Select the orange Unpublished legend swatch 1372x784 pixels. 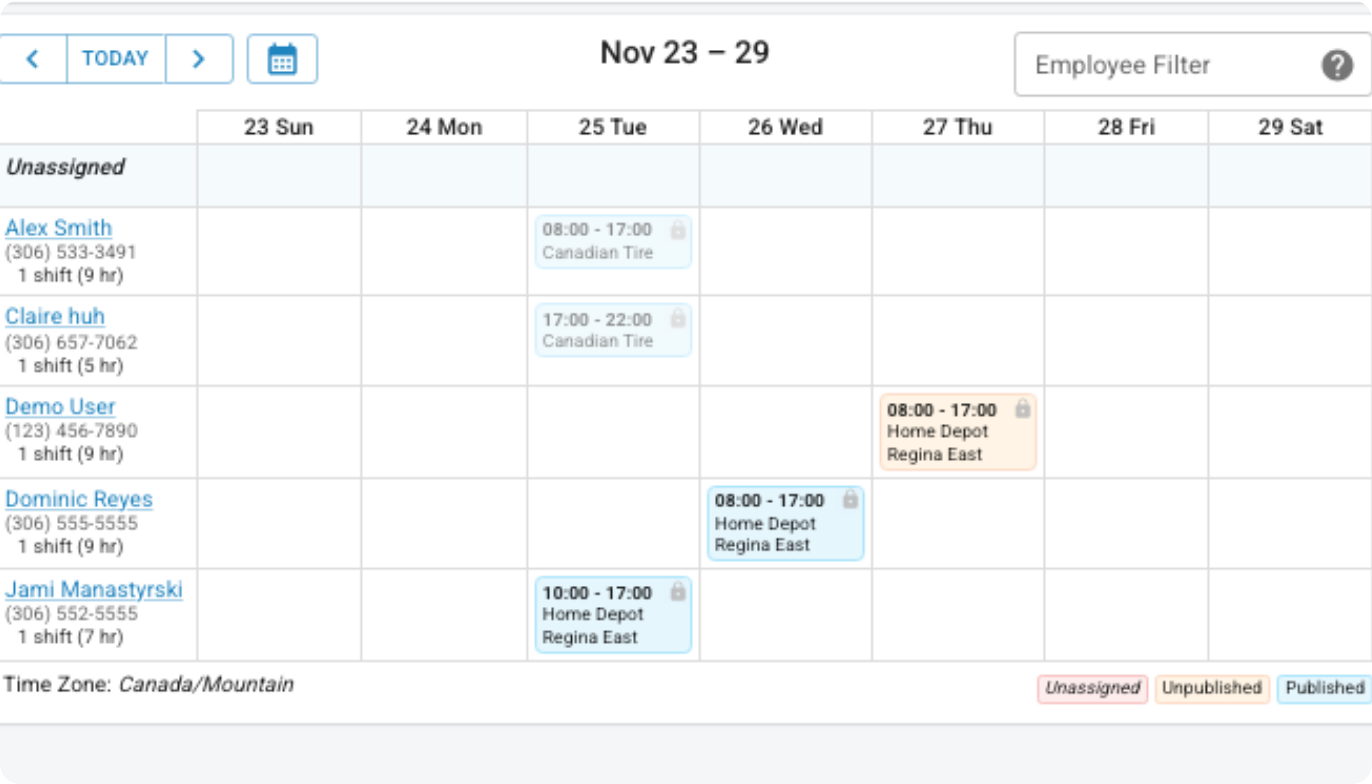(1211, 688)
